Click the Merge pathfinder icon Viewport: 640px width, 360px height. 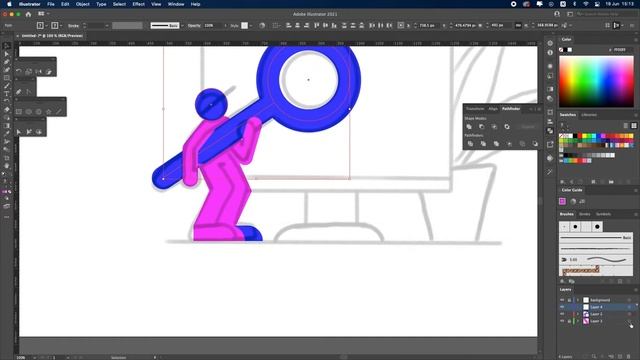(x=496, y=144)
